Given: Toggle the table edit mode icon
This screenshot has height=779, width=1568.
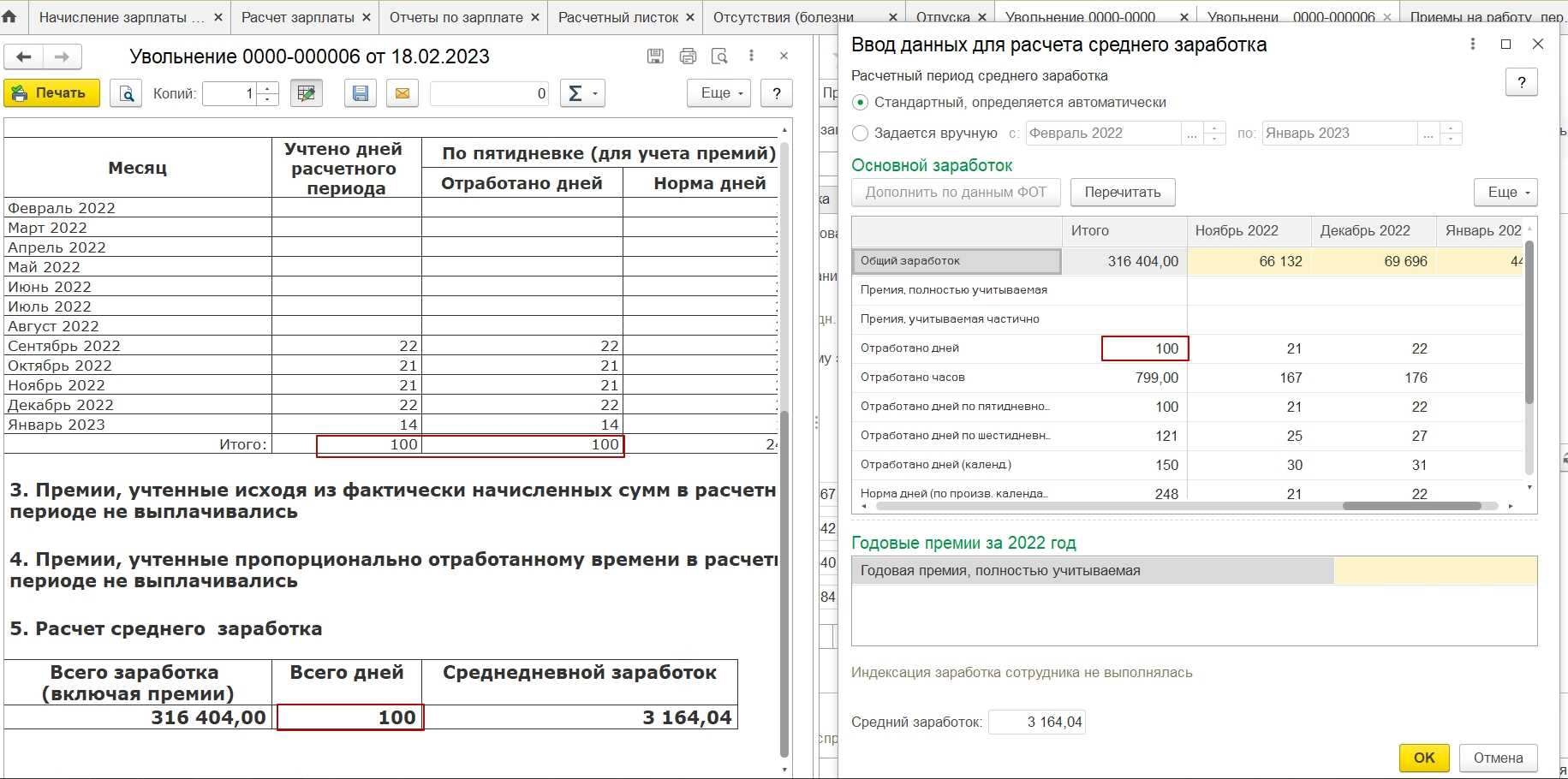Looking at the screenshot, I should click(x=306, y=93).
